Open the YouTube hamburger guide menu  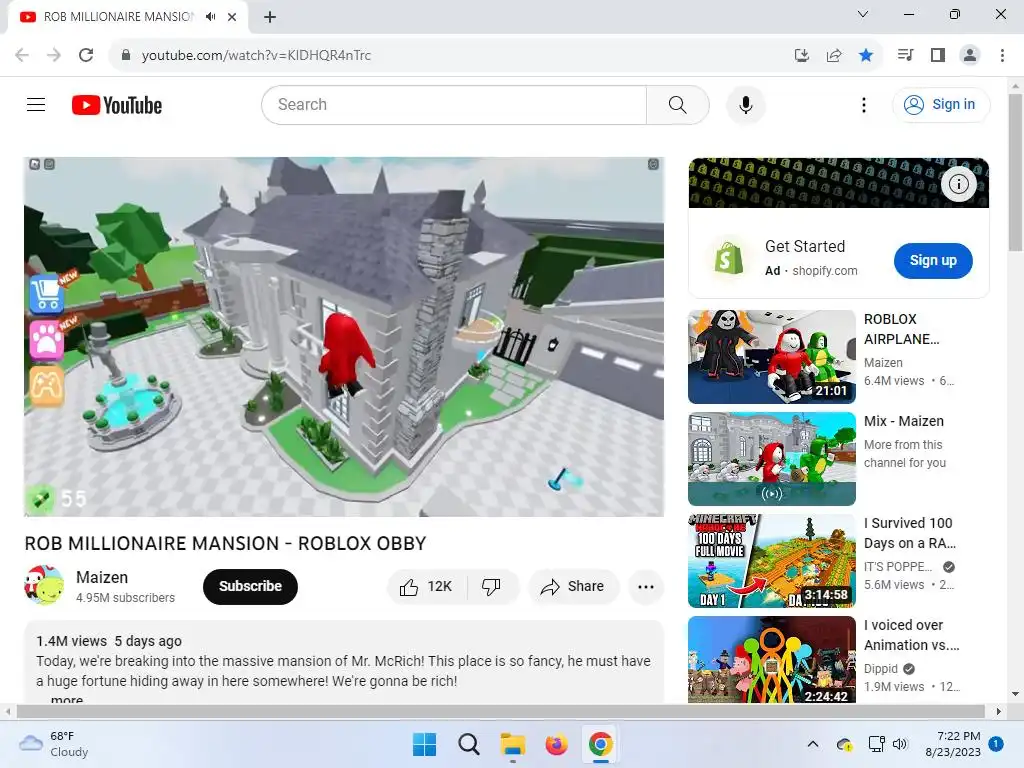tap(36, 104)
